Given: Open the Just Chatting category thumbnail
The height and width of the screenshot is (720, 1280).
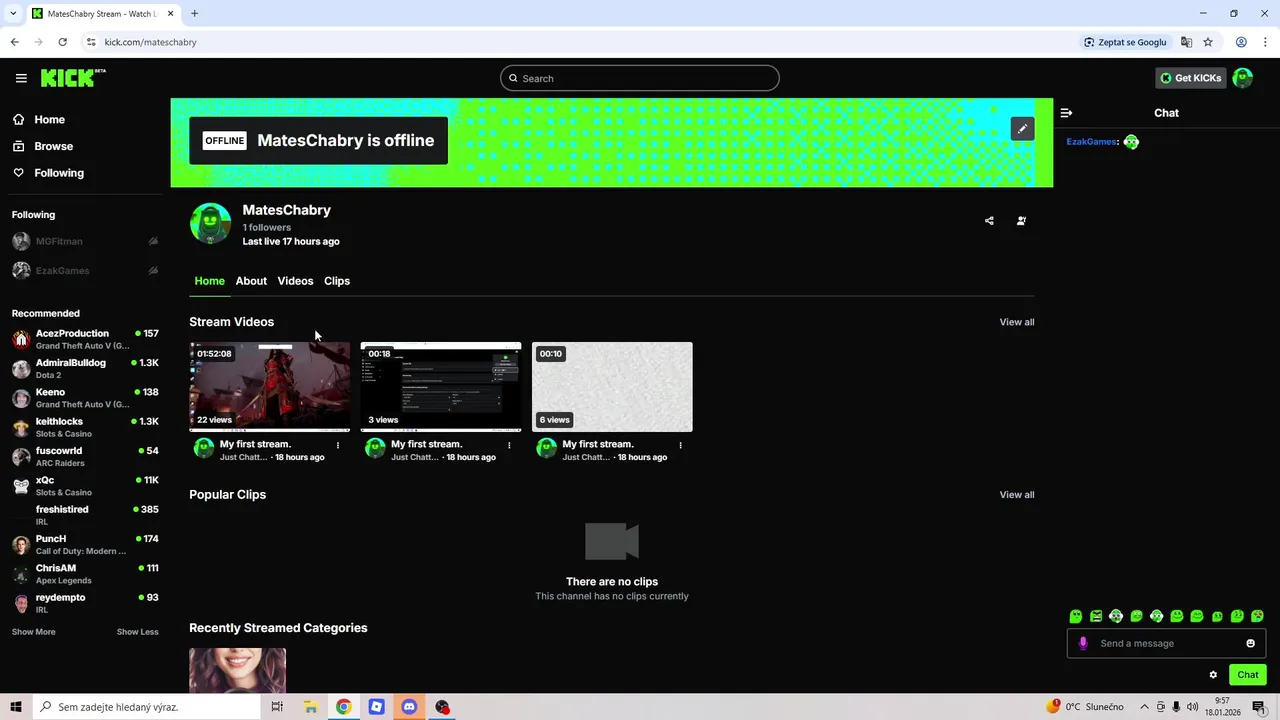Looking at the screenshot, I should click(x=238, y=671).
